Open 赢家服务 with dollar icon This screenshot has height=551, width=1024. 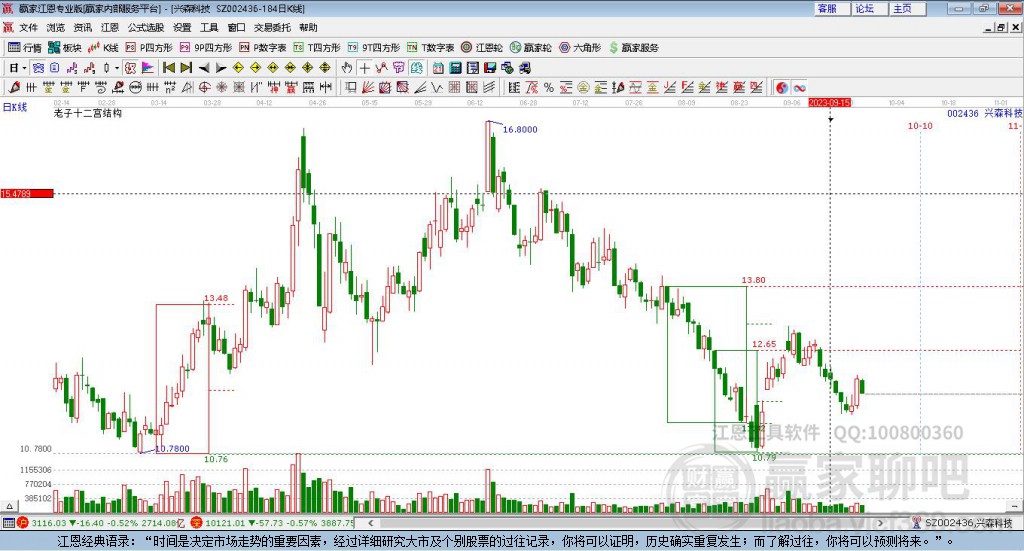pos(633,48)
